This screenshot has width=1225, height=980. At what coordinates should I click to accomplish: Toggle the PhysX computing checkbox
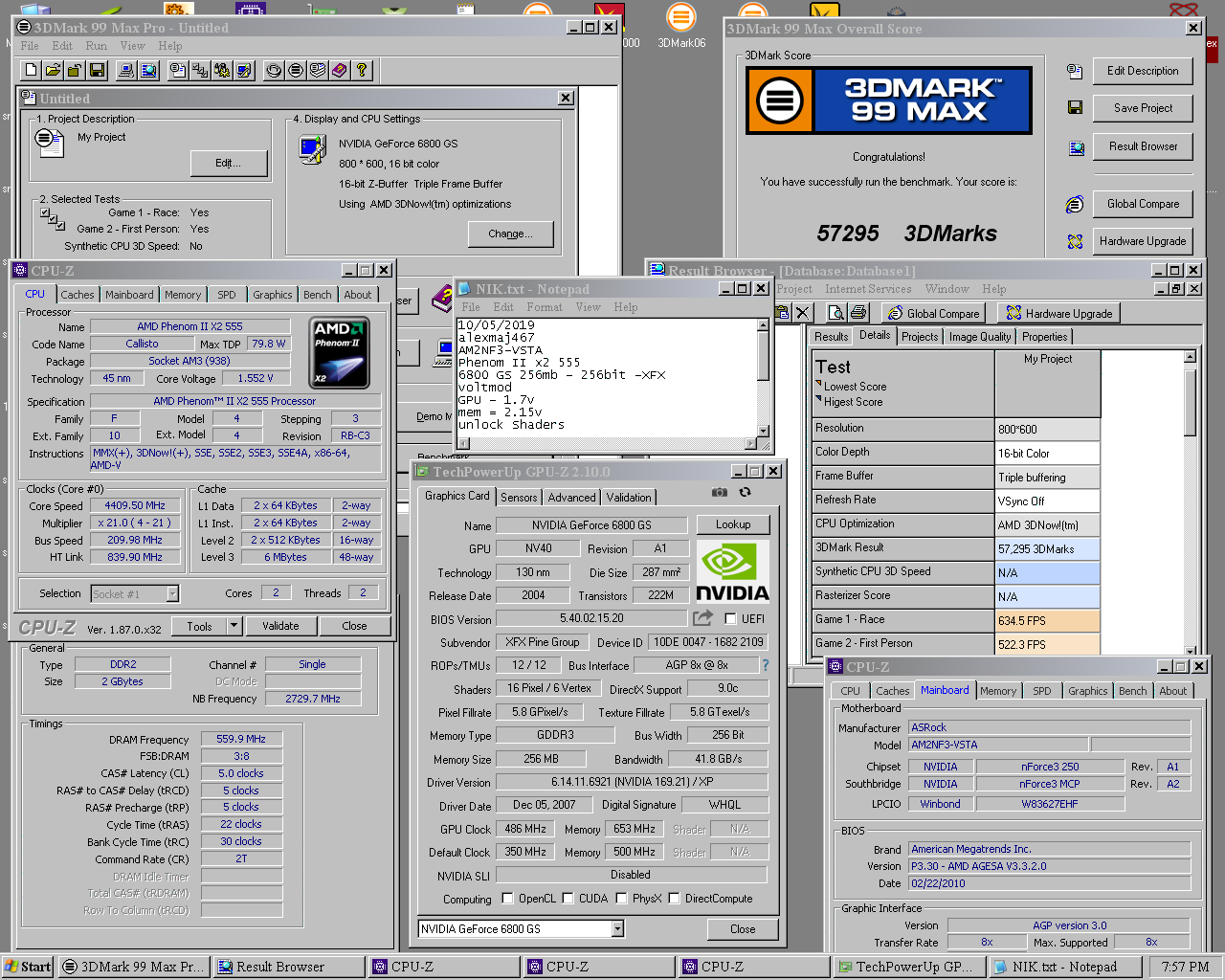click(x=622, y=898)
